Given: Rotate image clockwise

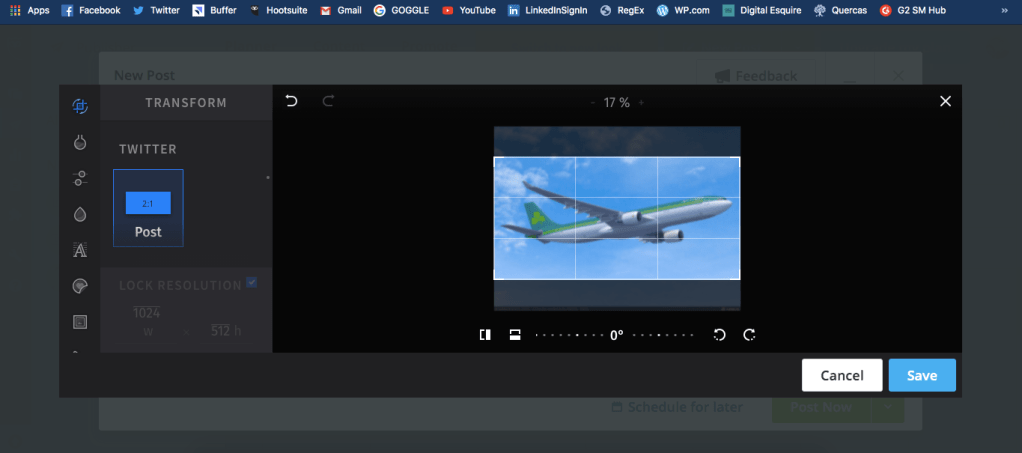Looking at the screenshot, I should 749,335.
